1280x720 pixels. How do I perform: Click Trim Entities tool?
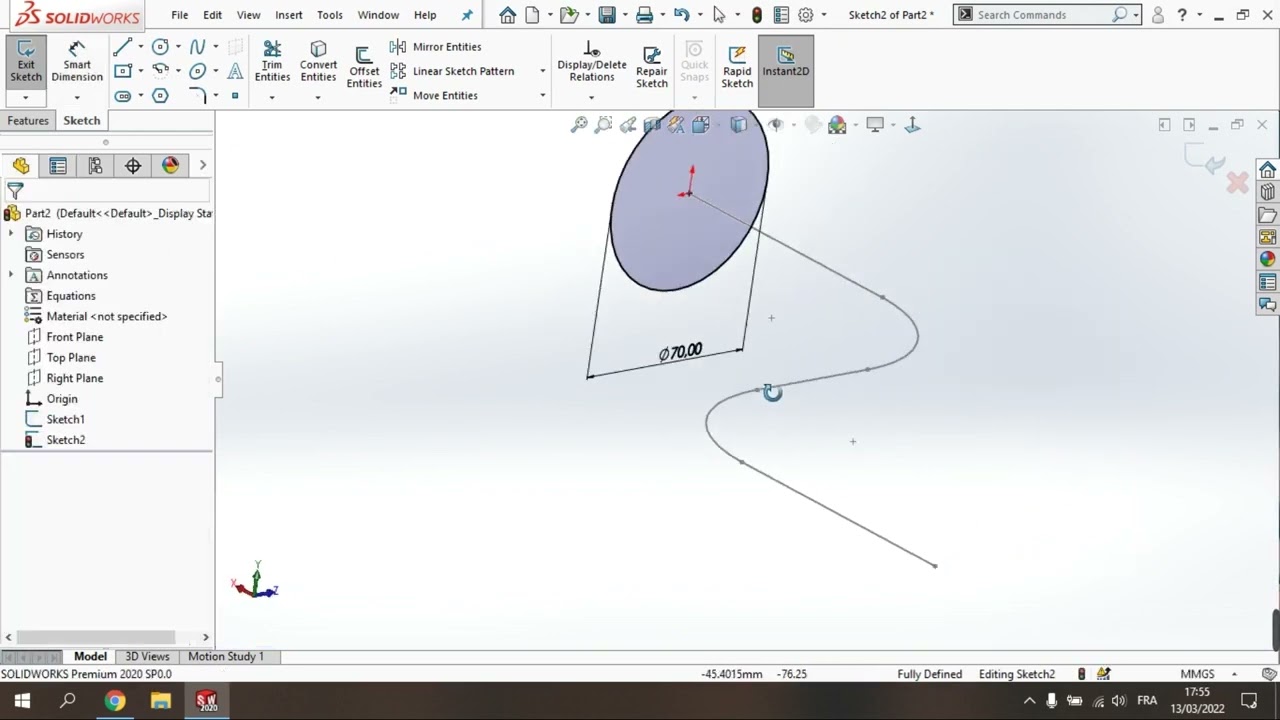pos(272,62)
